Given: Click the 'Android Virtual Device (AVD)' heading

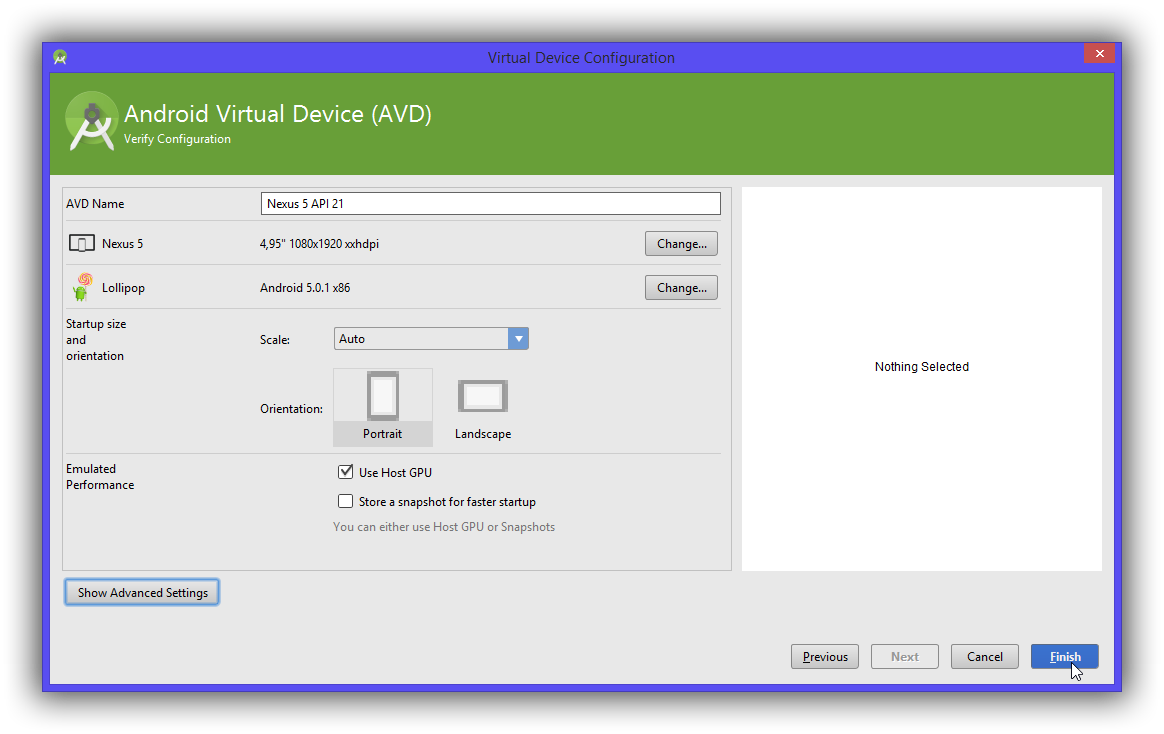Looking at the screenshot, I should pyautogui.click(x=278, y=114).
